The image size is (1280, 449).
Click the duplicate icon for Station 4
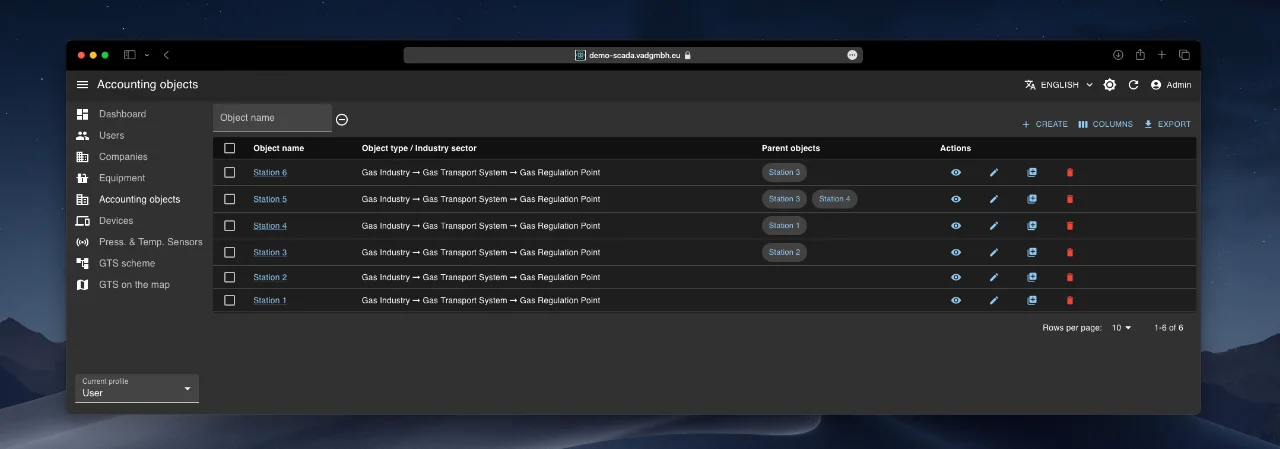click(1032, 226)
